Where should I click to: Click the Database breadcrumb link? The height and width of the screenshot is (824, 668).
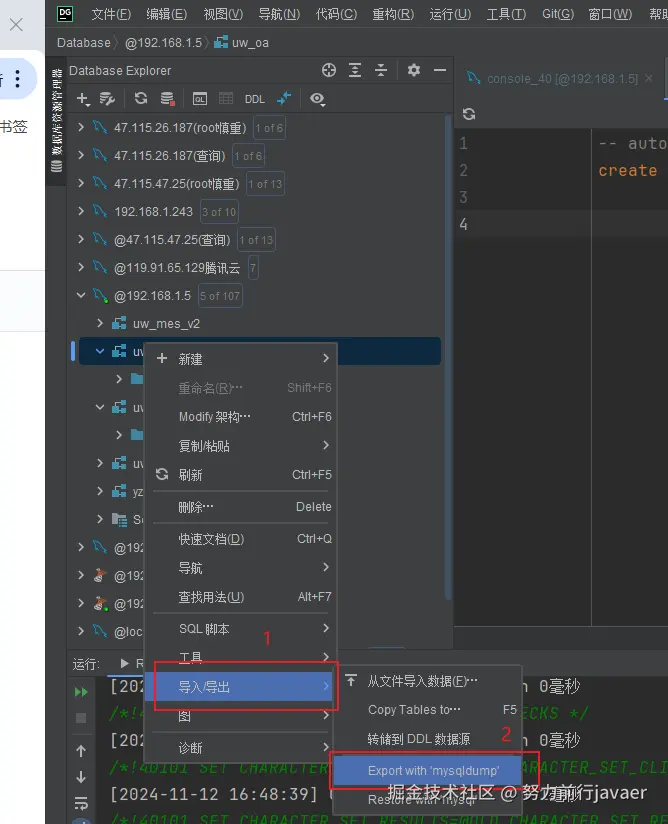click(x=84, y=43)
